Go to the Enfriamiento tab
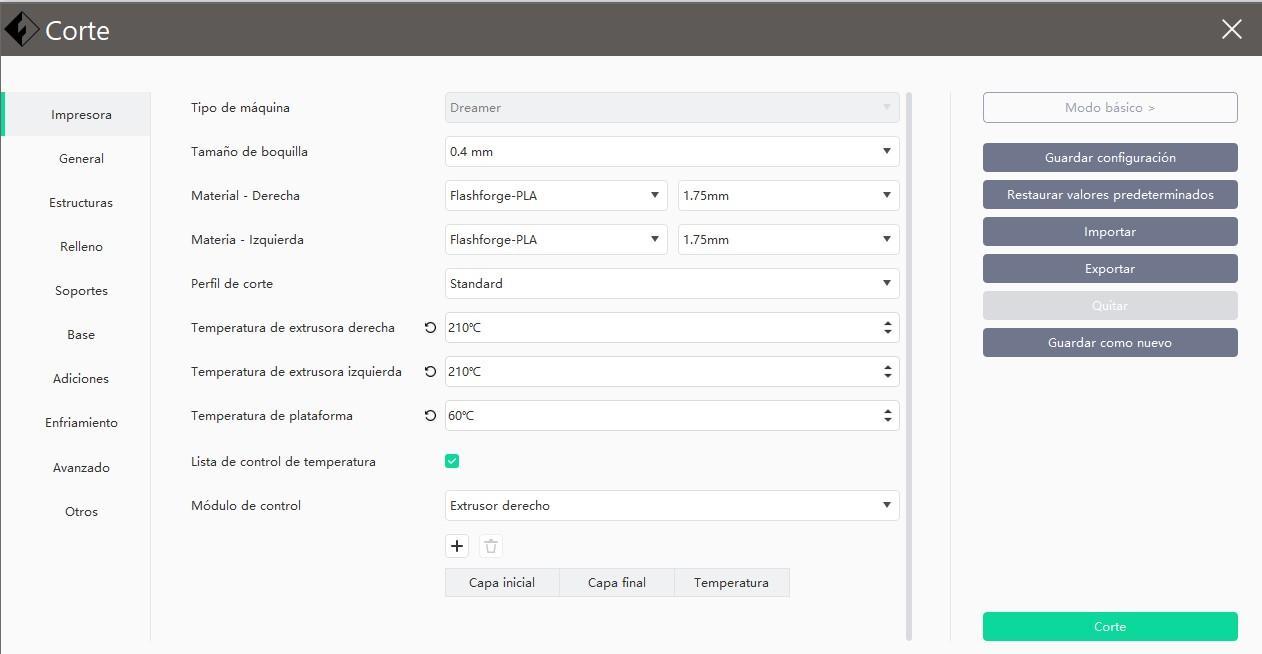The image size is (1262, 654). click(81, 423)
